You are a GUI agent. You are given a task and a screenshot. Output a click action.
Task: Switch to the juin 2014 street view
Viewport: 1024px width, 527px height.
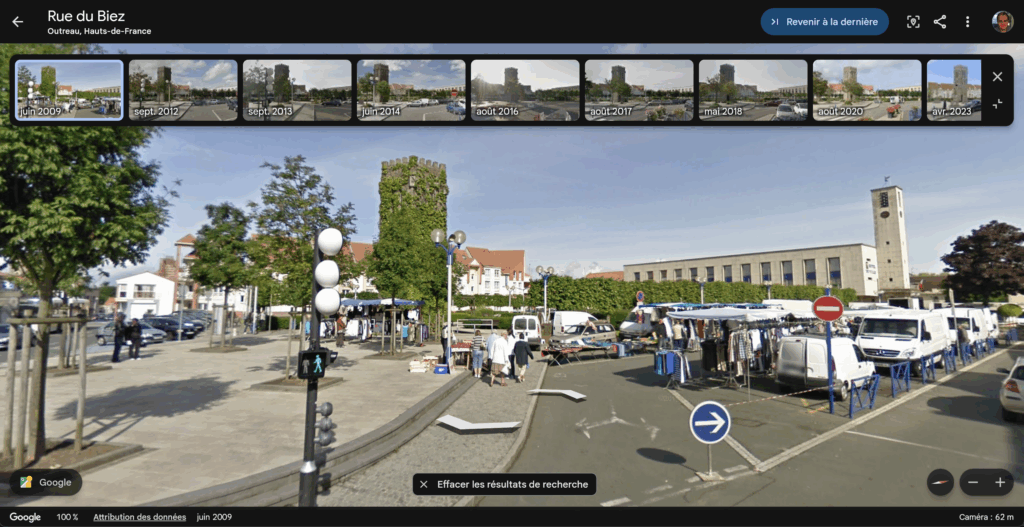click(411, 90)
